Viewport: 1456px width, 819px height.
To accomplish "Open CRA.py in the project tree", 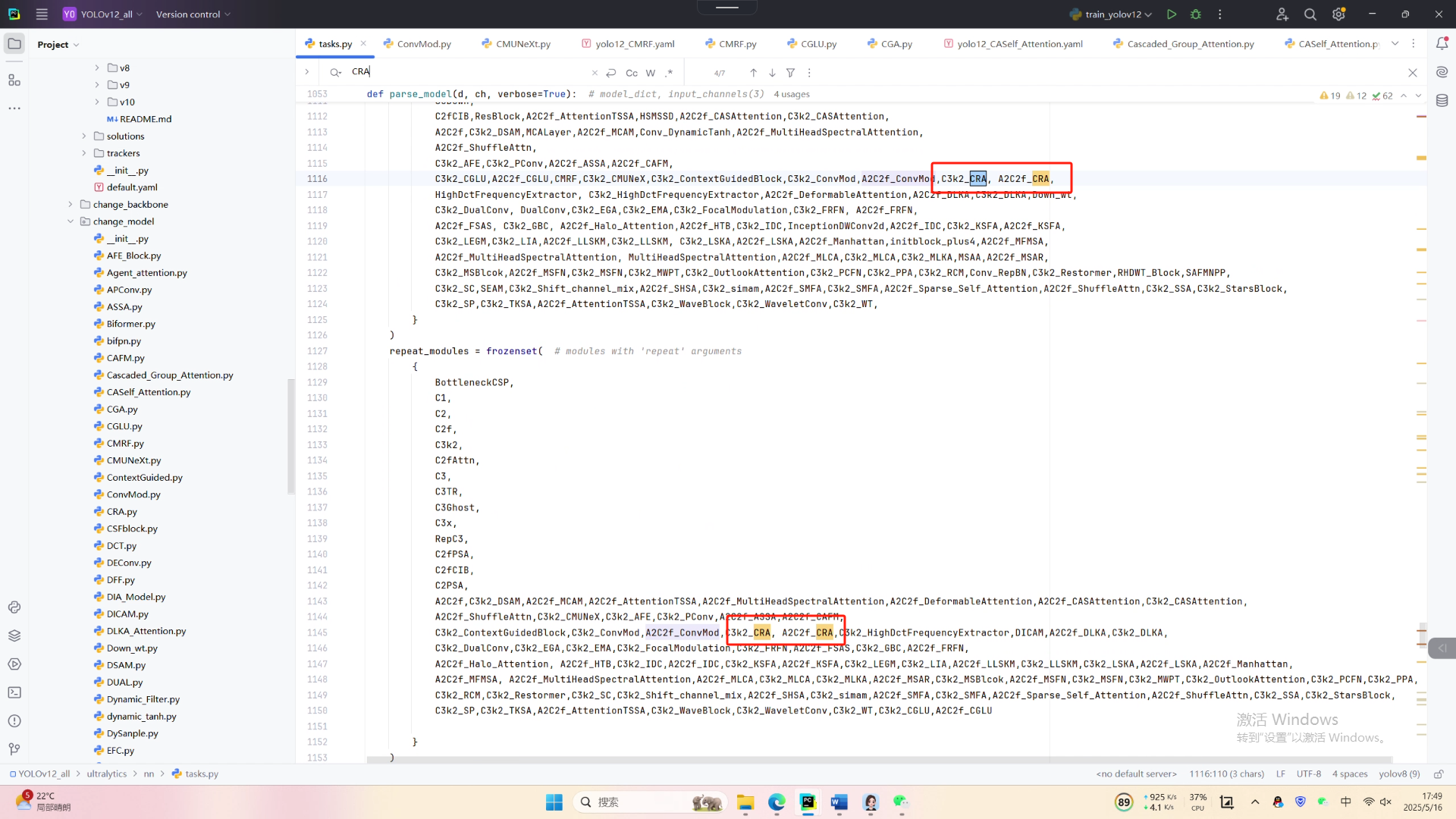I will (x=121, y=512).
